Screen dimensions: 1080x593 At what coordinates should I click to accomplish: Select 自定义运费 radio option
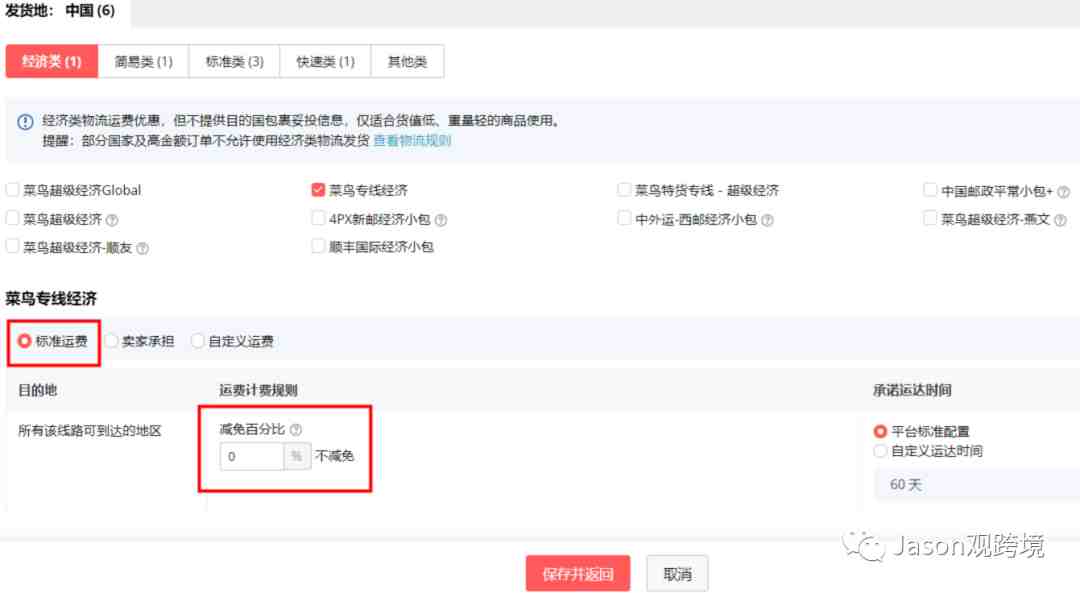pyautogui.click(x=198, y=341)
